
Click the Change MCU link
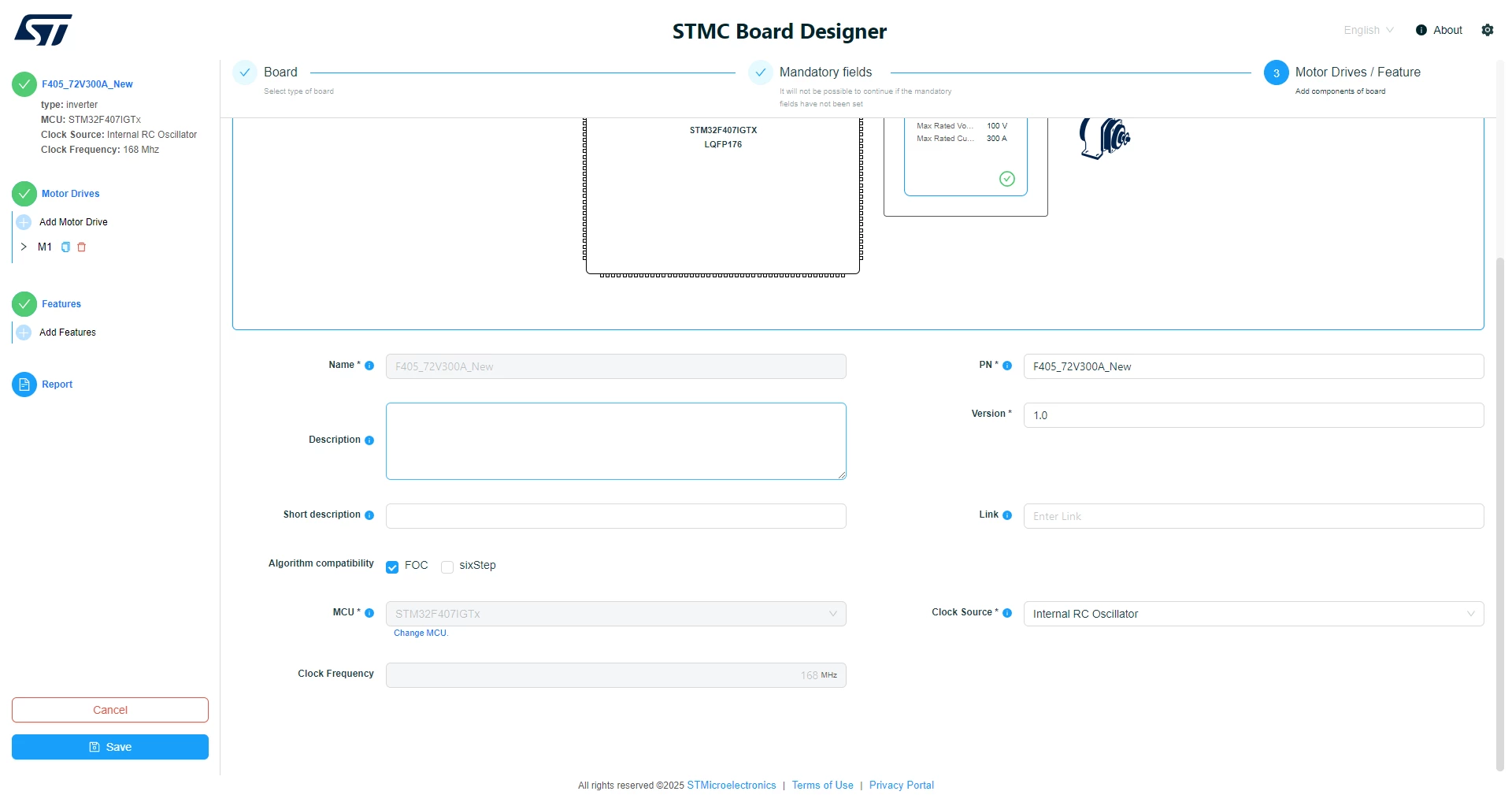click(421, 633)
